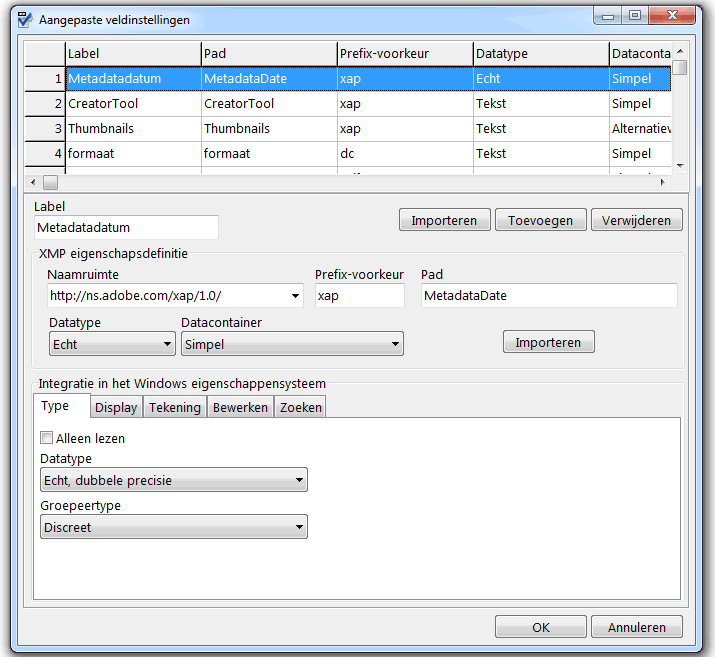The height and width of the screenshot is (657, 715).
Task: Maximize the Aangepaste veldinstellingen window
Action: 635,16
